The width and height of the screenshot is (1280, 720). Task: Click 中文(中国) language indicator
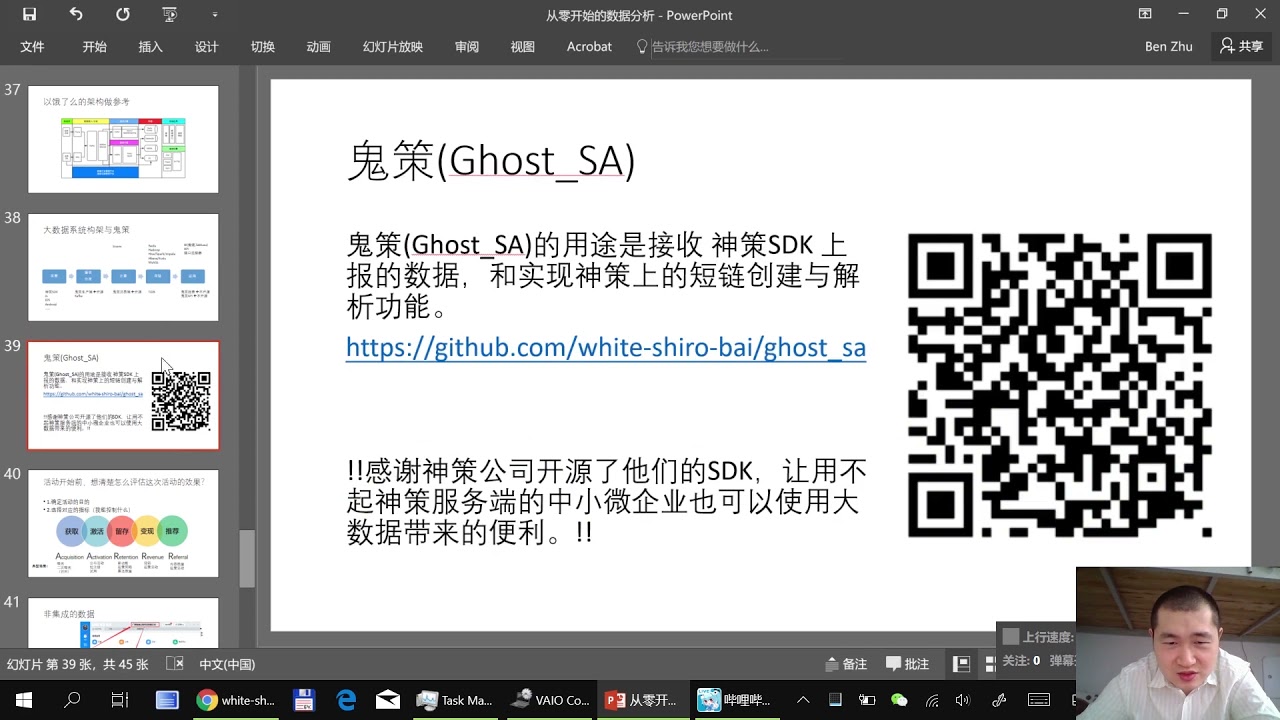point(227,664)
